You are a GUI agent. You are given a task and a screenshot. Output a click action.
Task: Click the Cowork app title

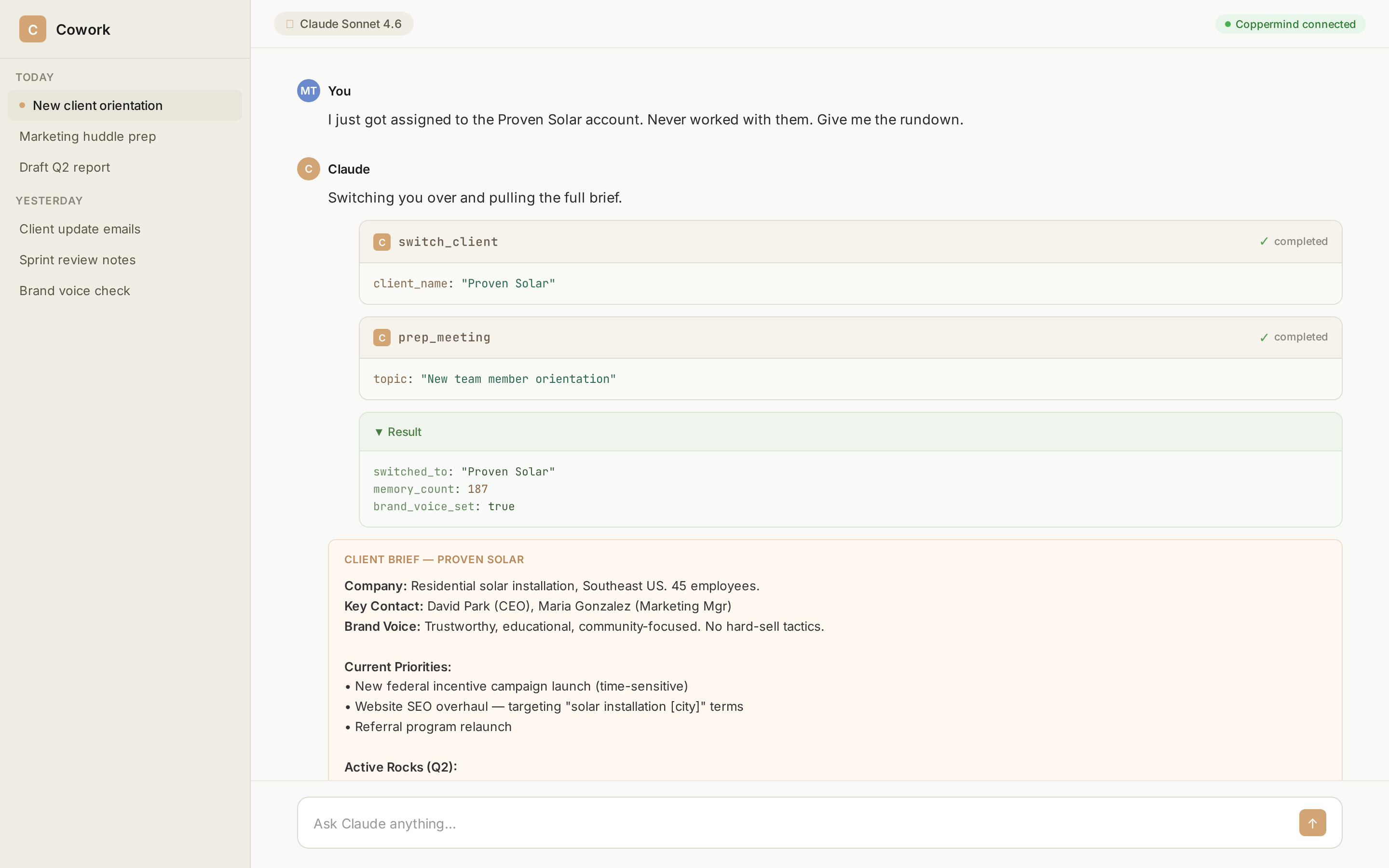[83, 29]
